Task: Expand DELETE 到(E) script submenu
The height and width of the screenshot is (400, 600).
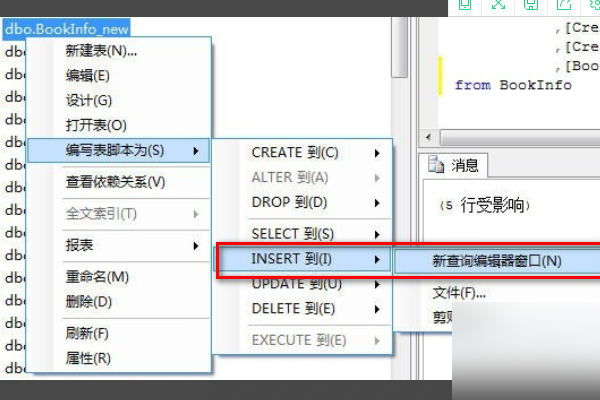Action: [303, 309]
